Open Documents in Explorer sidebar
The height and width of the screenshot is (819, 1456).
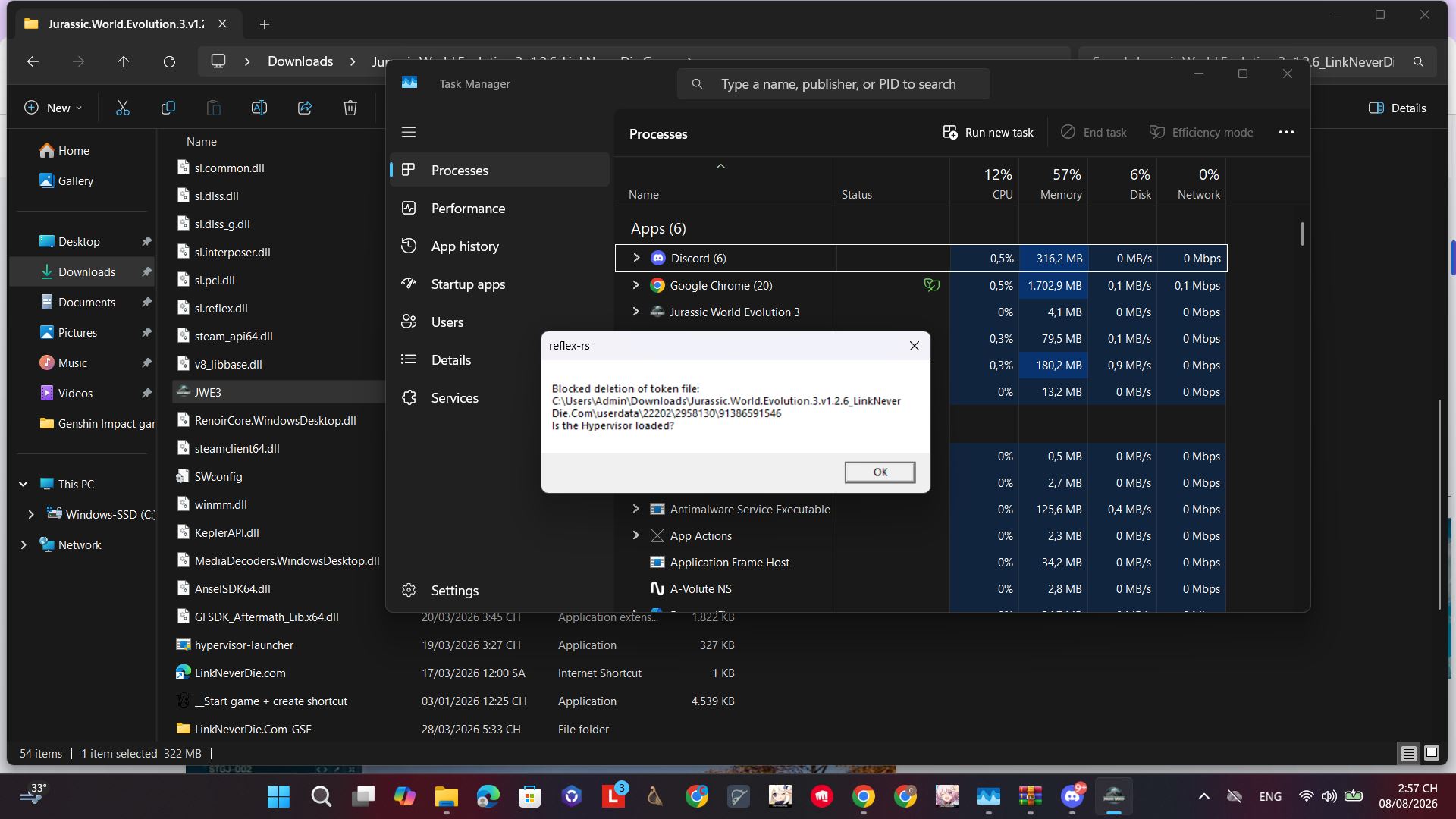pyautogui.click(x=82, y=303)
